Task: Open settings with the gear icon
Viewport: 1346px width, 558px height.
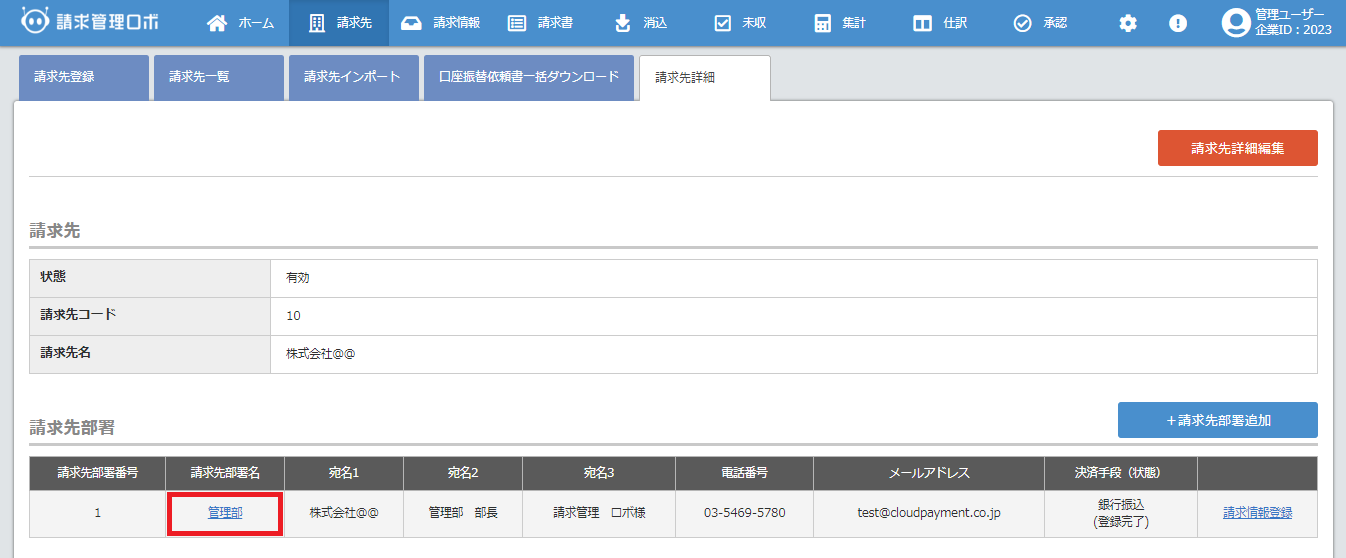Action: click(x=1128, y=23)
